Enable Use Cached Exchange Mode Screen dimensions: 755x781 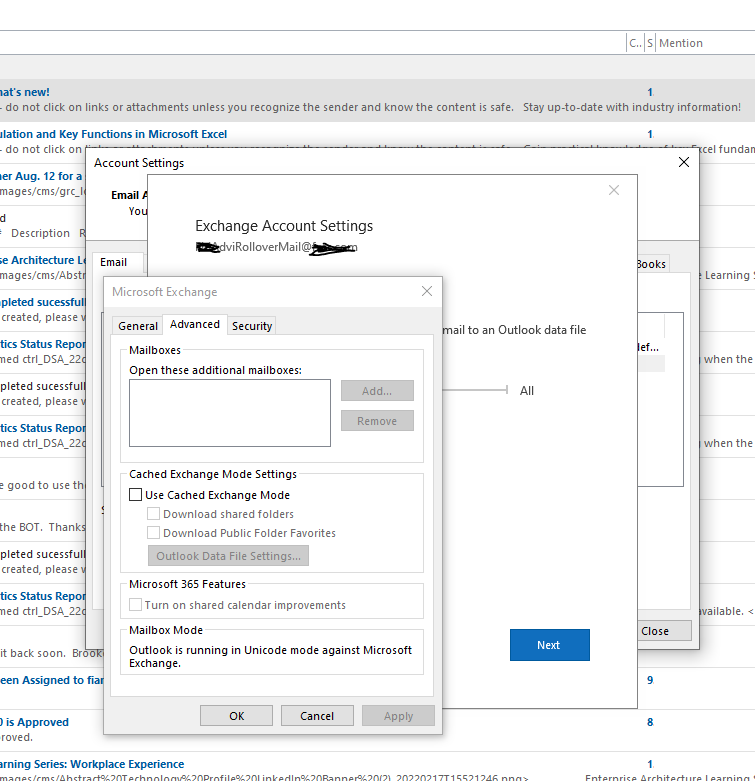tap(136, 495)
